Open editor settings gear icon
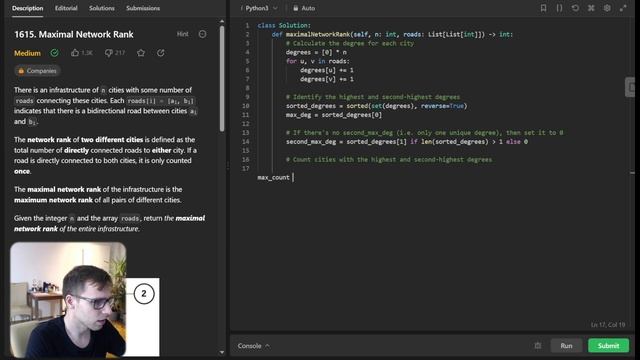Image resolution: width=640 pixels, height=360 pixels. point(607,8)
